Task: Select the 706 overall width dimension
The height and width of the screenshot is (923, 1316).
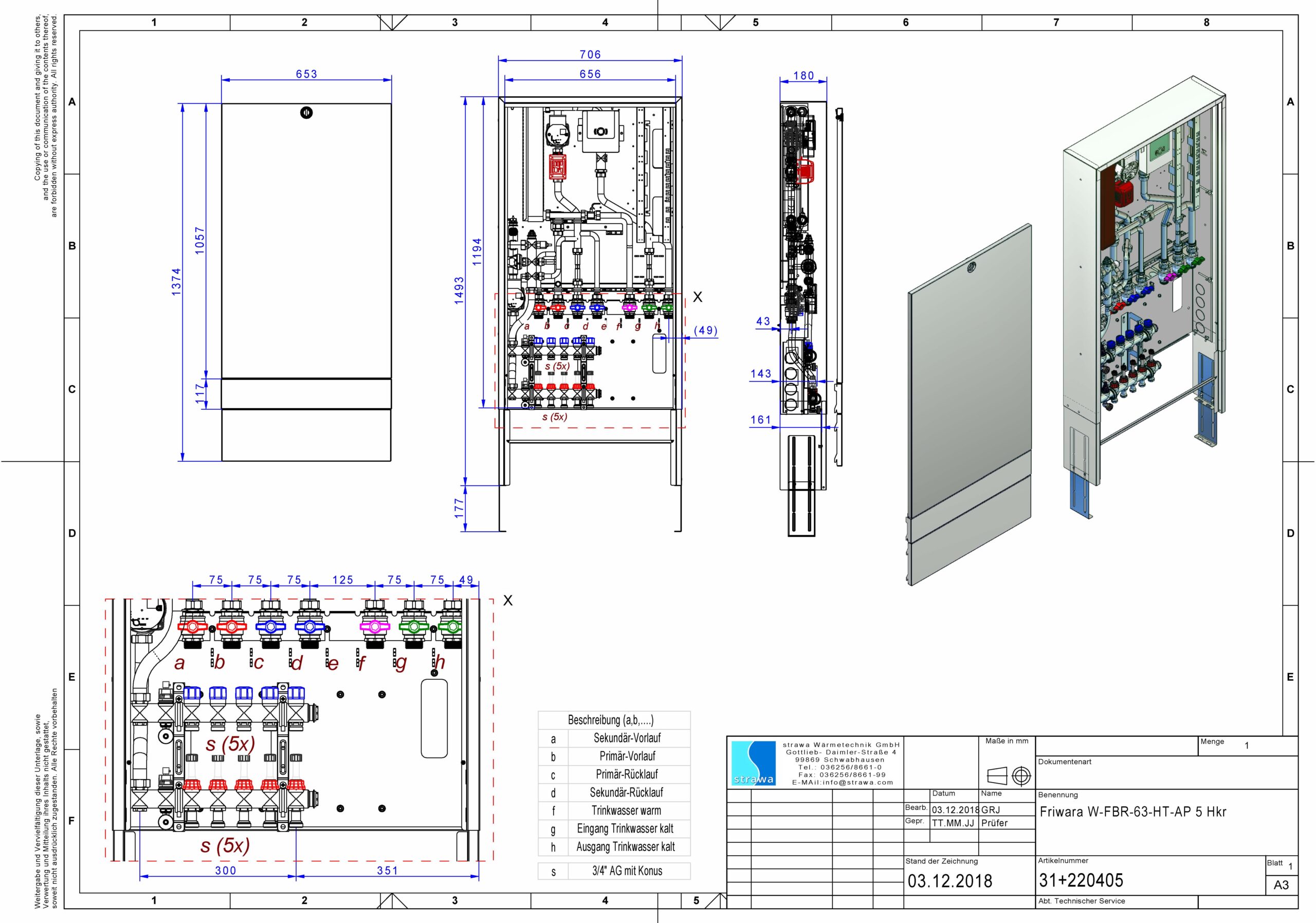Action: 590,55
